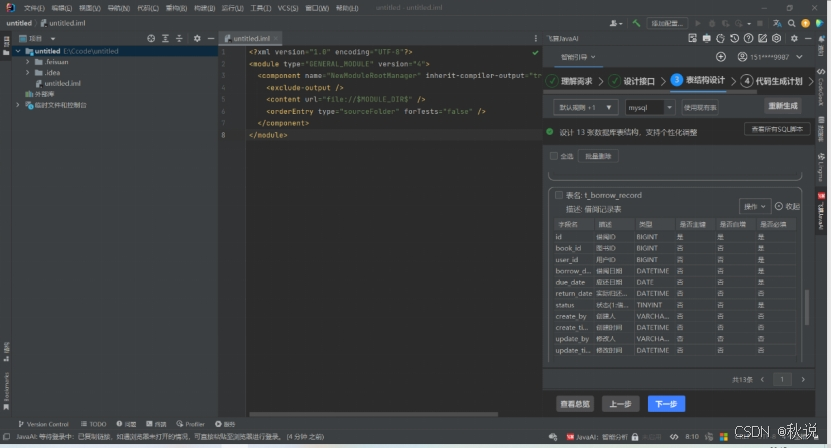Click the edit note icon in JavaAI panel

[x=762, y=38]
